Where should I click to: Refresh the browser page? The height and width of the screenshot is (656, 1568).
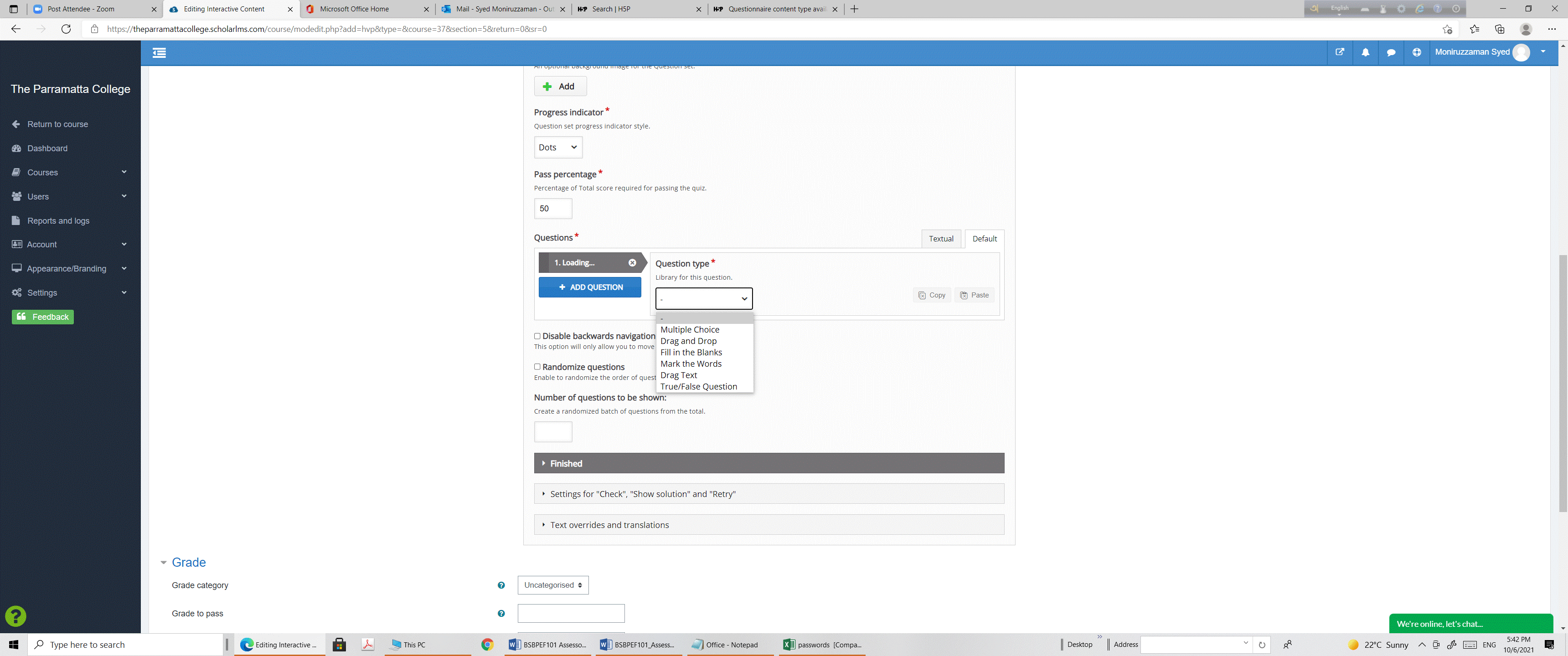click(x=67, y=29)
